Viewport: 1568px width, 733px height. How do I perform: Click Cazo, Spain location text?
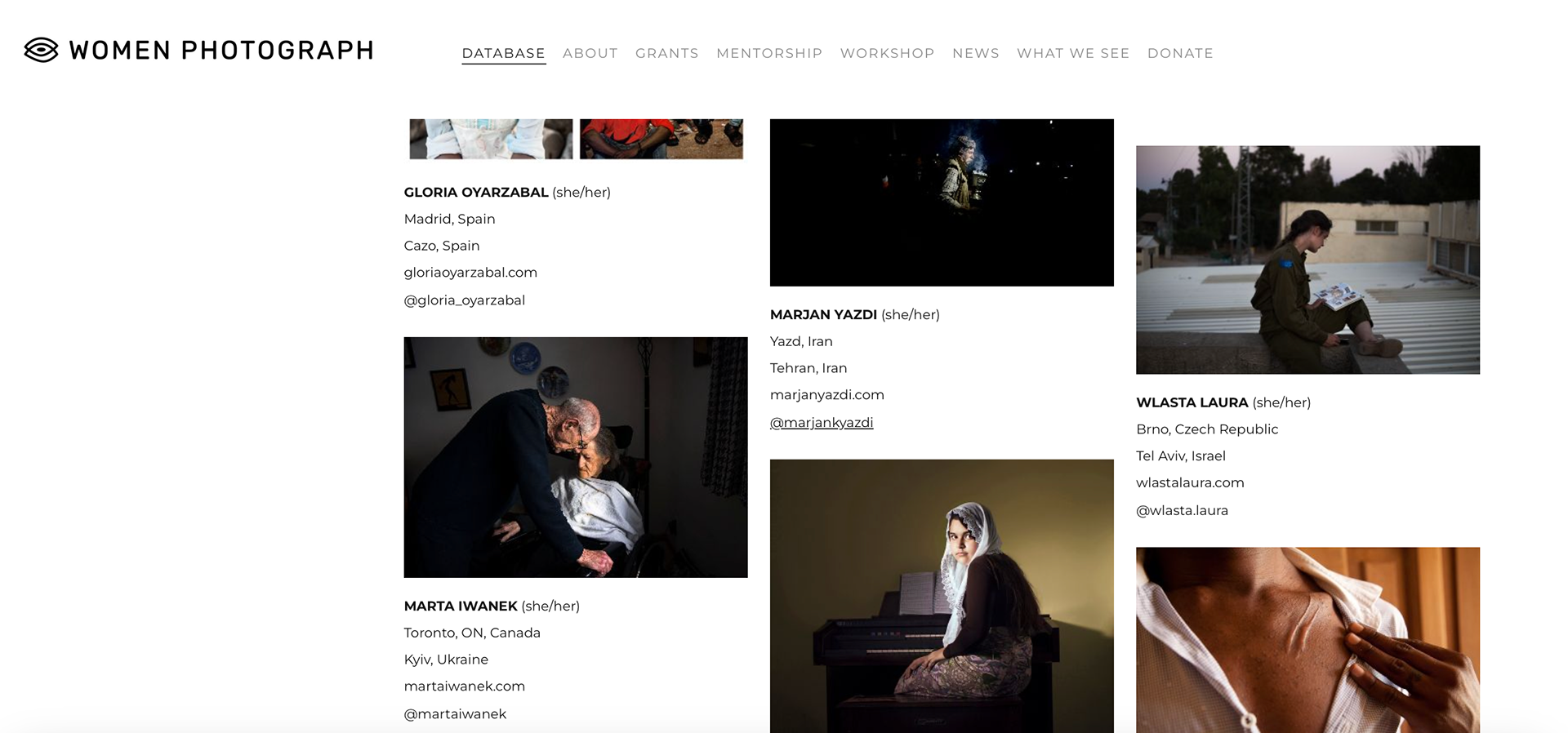(x=442, y=246)
